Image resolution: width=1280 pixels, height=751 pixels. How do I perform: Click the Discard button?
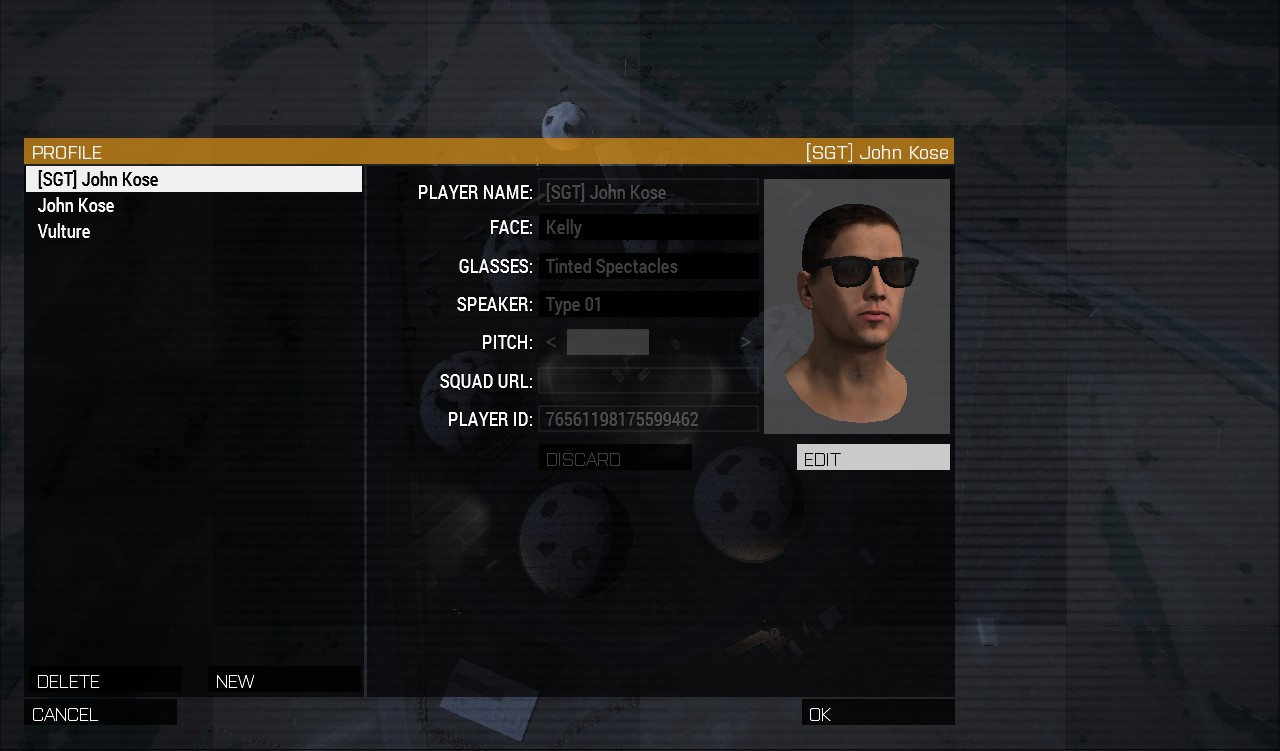615,458
